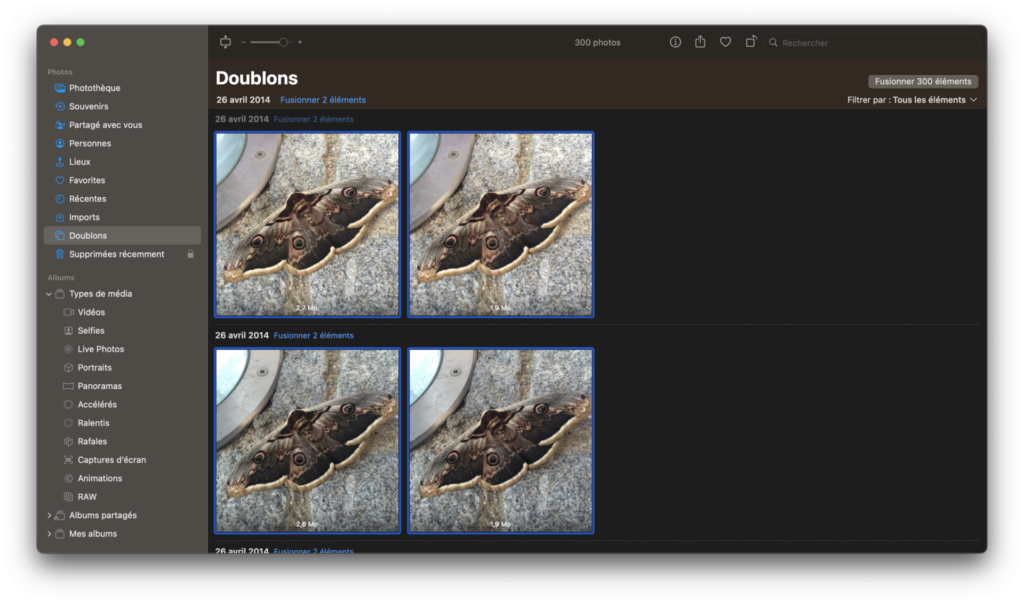Select Imports in sidebar
Image resolution: width=1024 pixels, height=602 pixels.
point(122,217)
